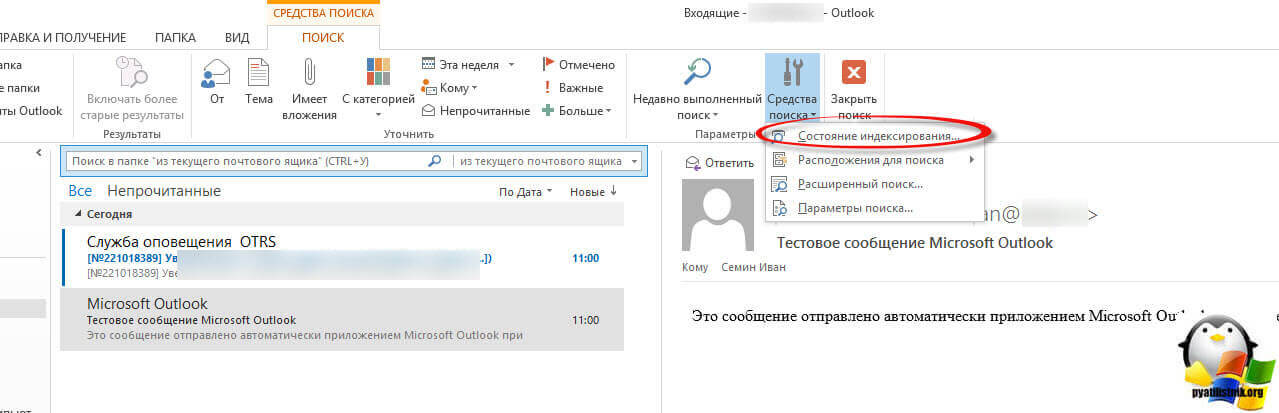Click the magnifier icon in search box

(x=435, y=160)
